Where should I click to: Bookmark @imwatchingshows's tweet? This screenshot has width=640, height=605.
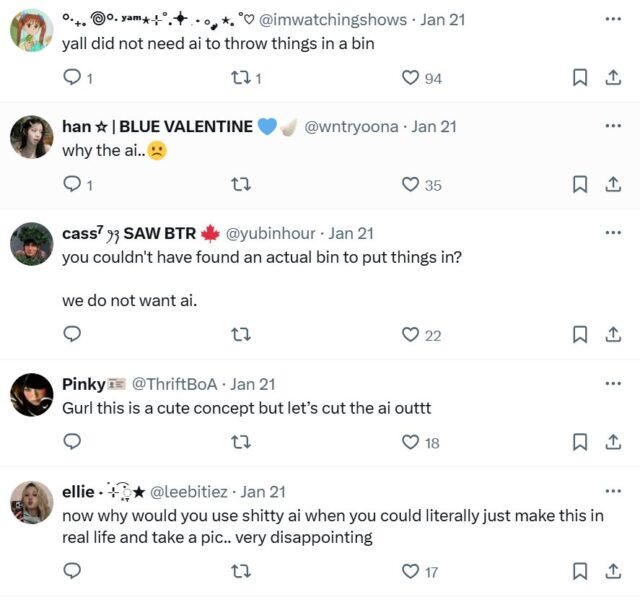579,78
